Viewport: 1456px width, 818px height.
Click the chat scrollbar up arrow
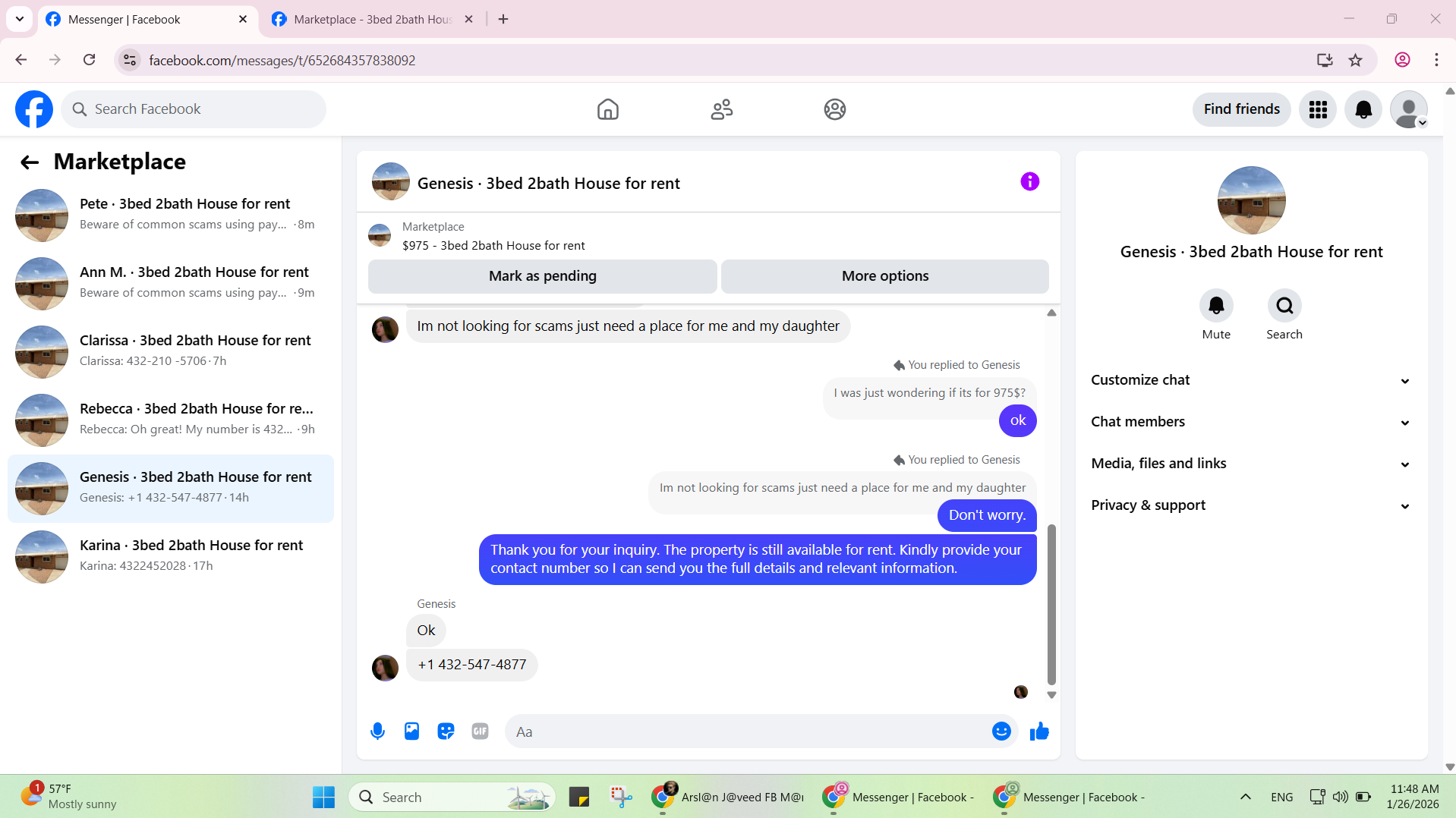coord(1051,313)
